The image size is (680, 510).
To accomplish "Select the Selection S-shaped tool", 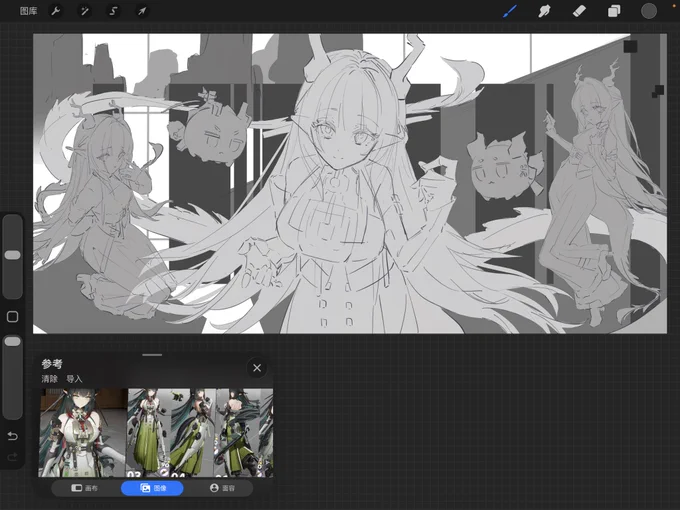I will click(x=113, y=11).
